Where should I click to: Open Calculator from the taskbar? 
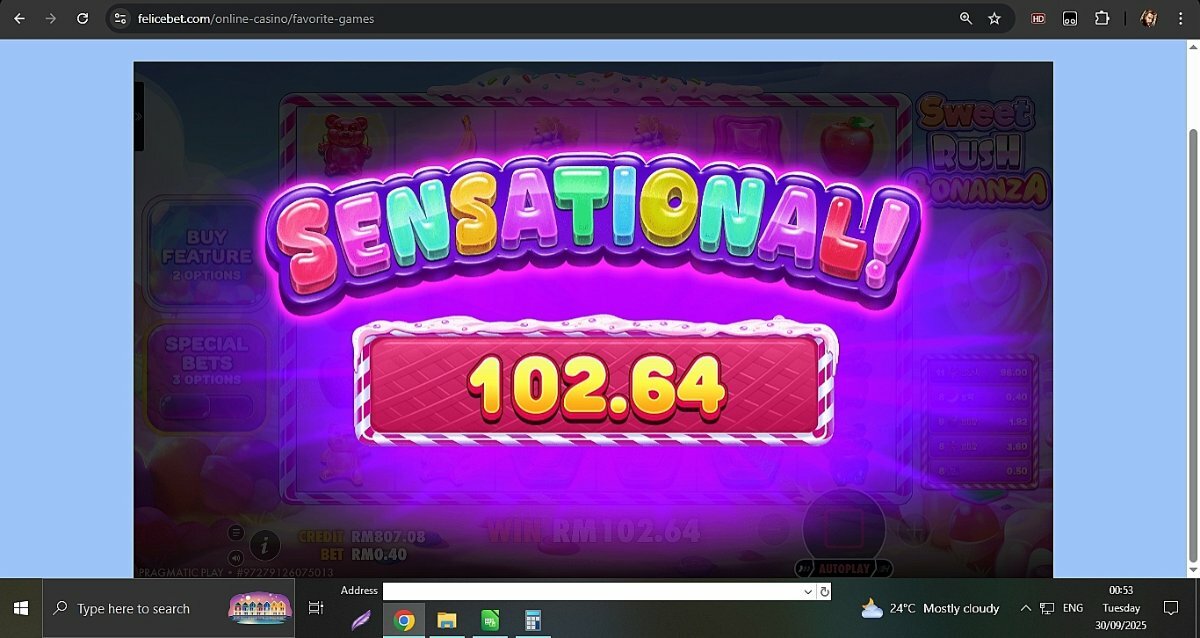point(533,621)
